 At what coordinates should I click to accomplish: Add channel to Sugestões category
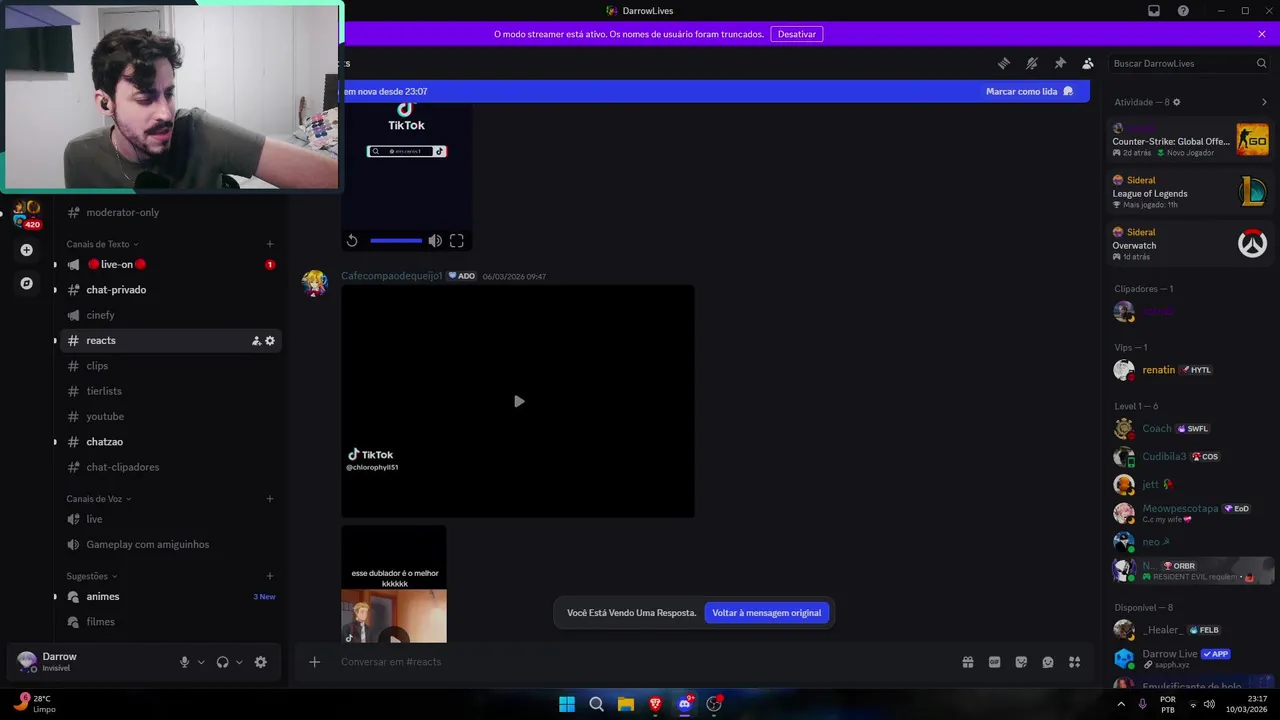pyautogui.click(x=270, y=576)
